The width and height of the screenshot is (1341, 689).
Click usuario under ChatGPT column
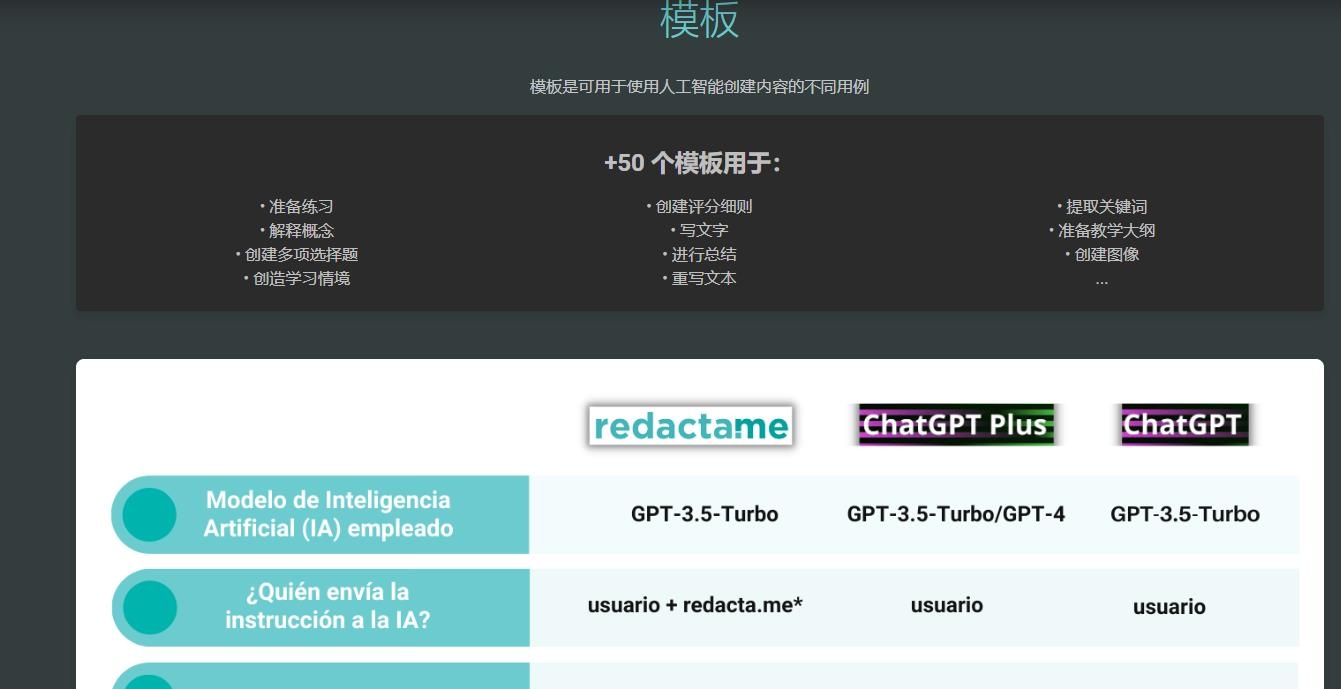(1169, 607)
